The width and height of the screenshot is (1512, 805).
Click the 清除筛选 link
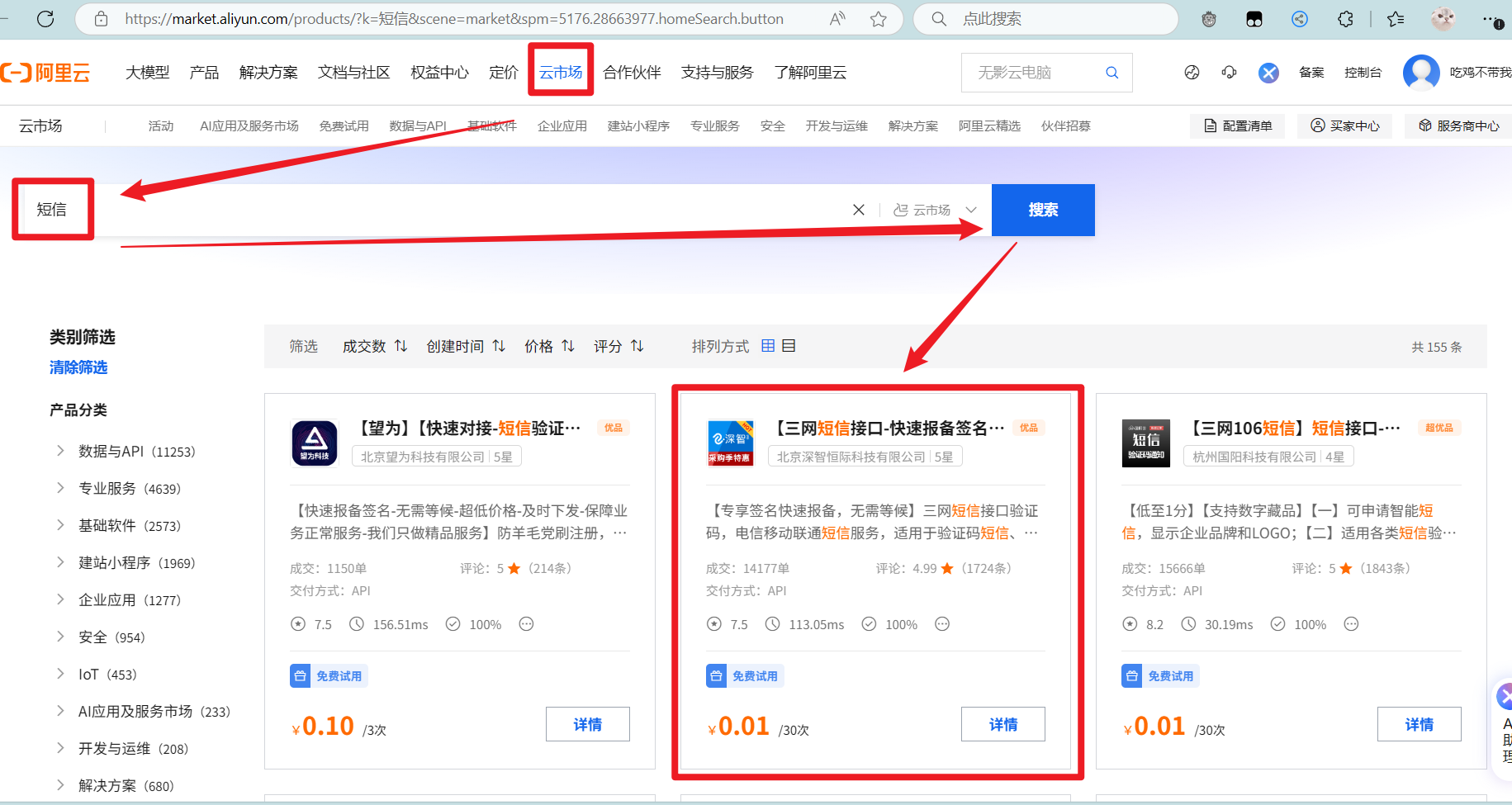click(x=78, y=367)
